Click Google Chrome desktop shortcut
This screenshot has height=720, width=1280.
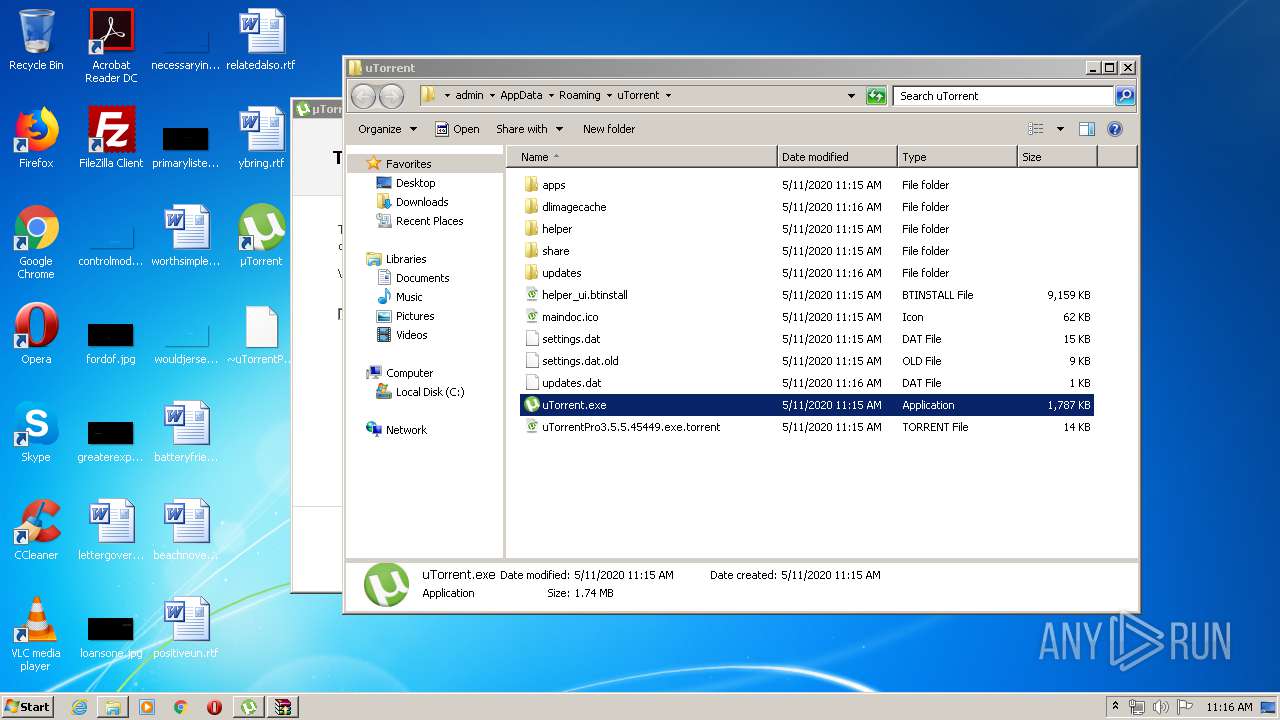(x=36, y=242)
